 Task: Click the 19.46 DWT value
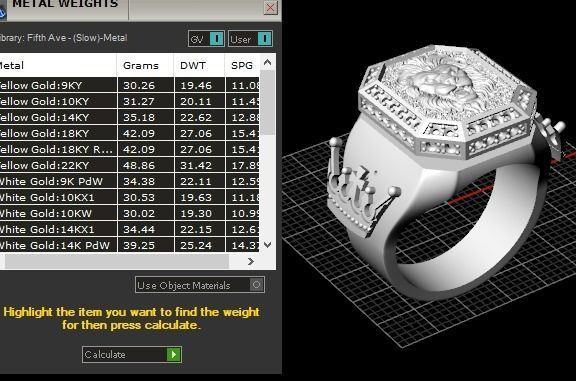pos(196,86)
